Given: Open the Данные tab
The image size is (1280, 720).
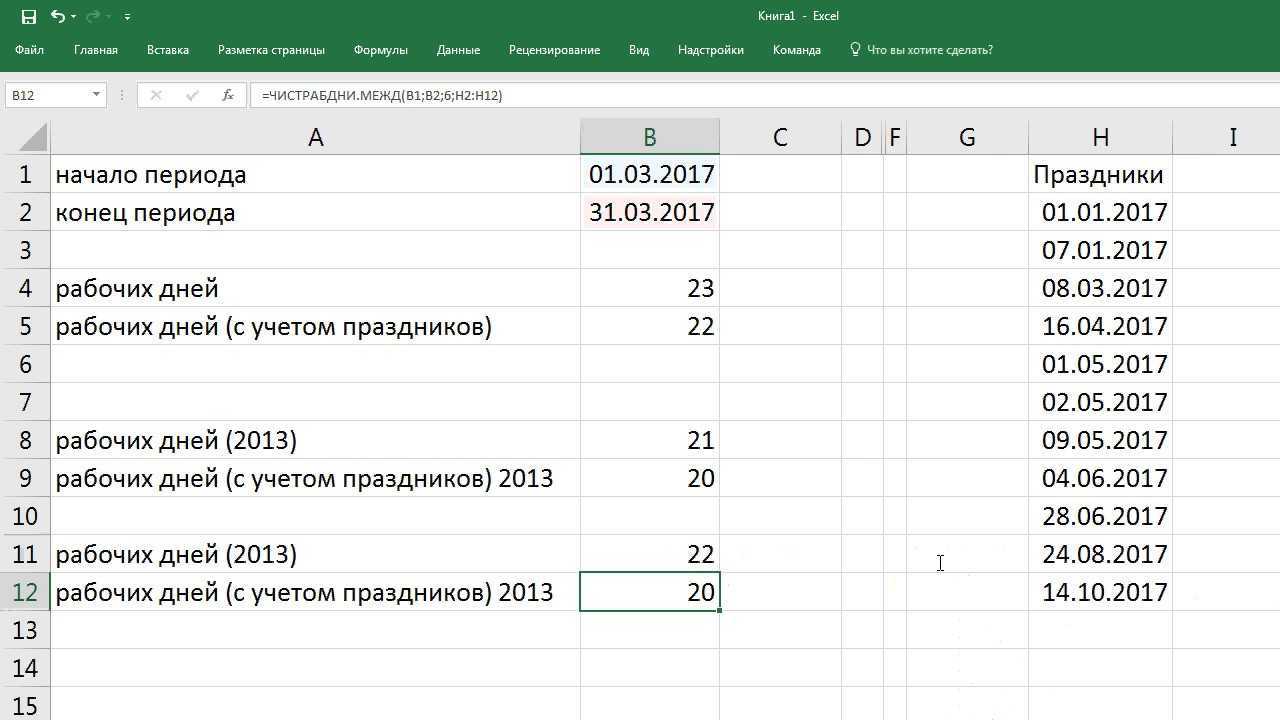Looking at the screenshot, I should (x=458, y=50).
